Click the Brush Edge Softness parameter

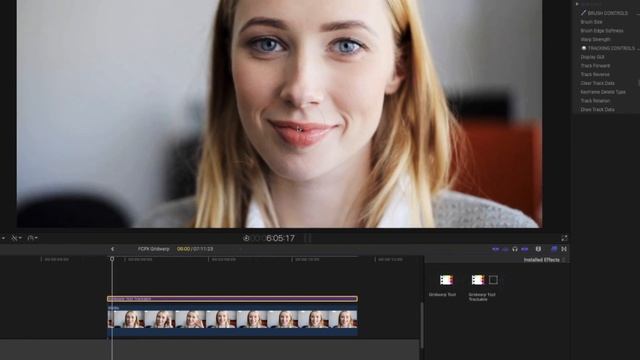[602, 31]
